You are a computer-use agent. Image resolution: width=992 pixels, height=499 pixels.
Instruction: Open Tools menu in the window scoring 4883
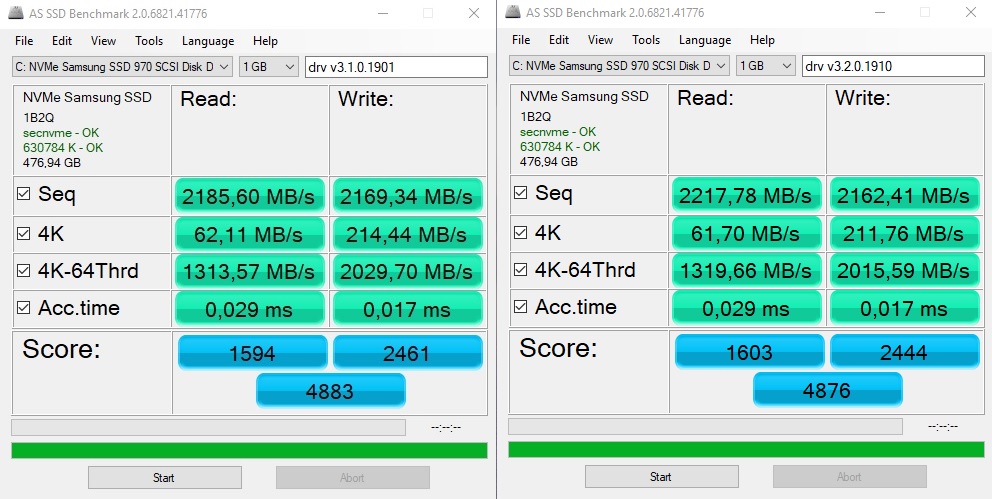[x=149, y=41]
